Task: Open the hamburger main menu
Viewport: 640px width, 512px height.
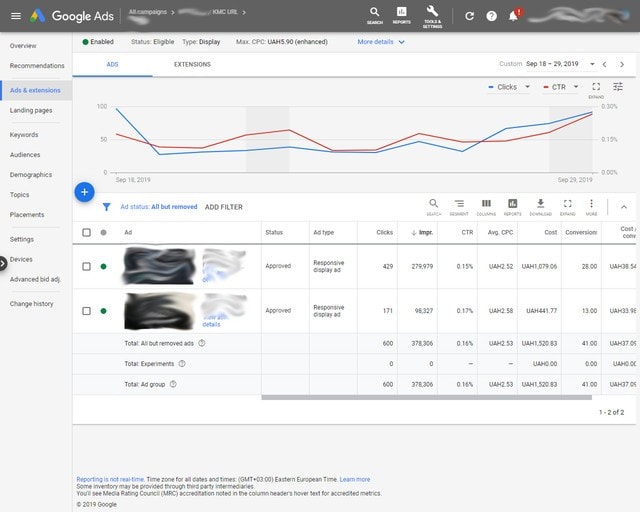Action: (x=14, y=16)
